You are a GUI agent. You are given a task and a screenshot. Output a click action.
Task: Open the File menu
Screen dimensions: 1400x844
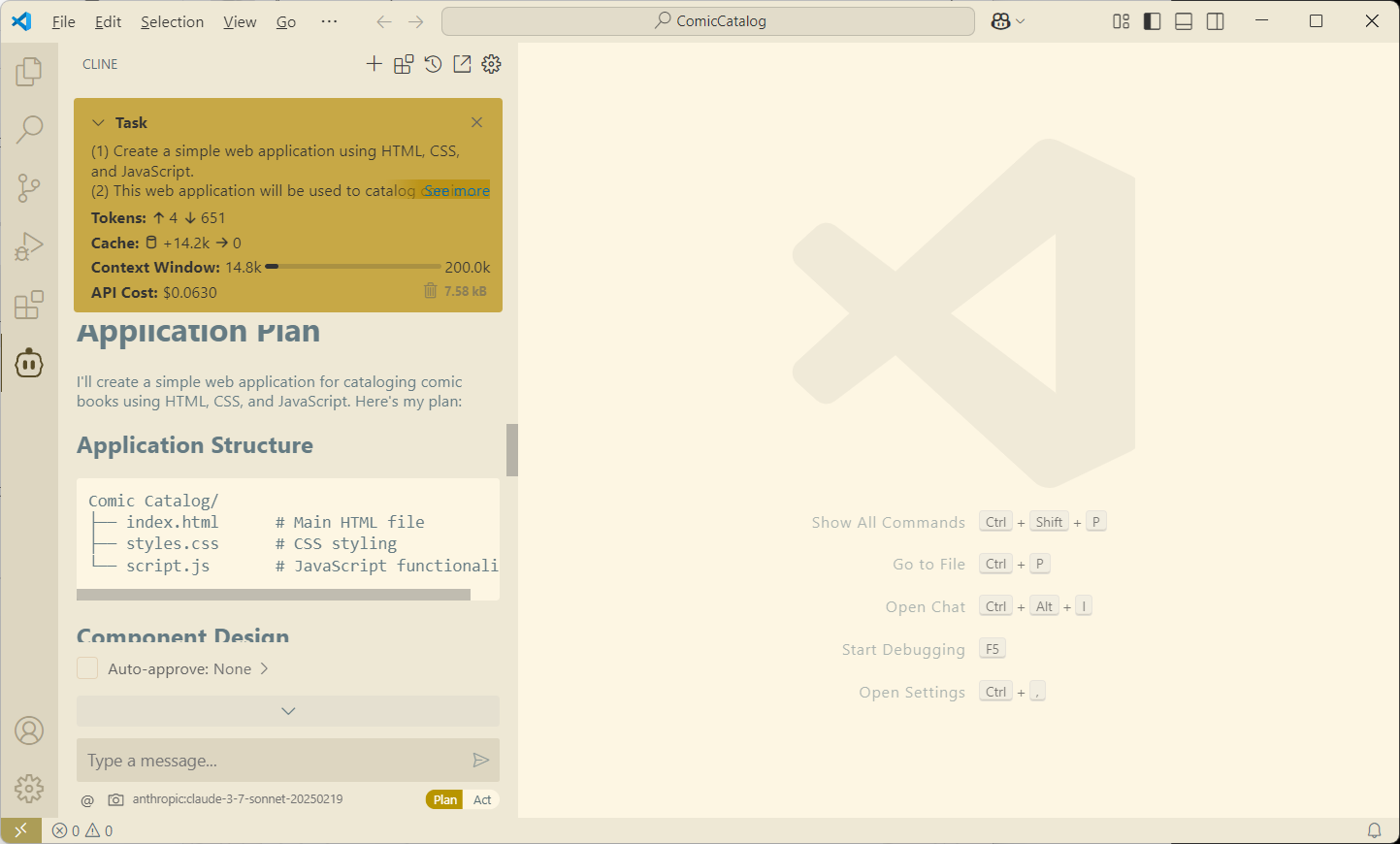[x=63, y=21]
